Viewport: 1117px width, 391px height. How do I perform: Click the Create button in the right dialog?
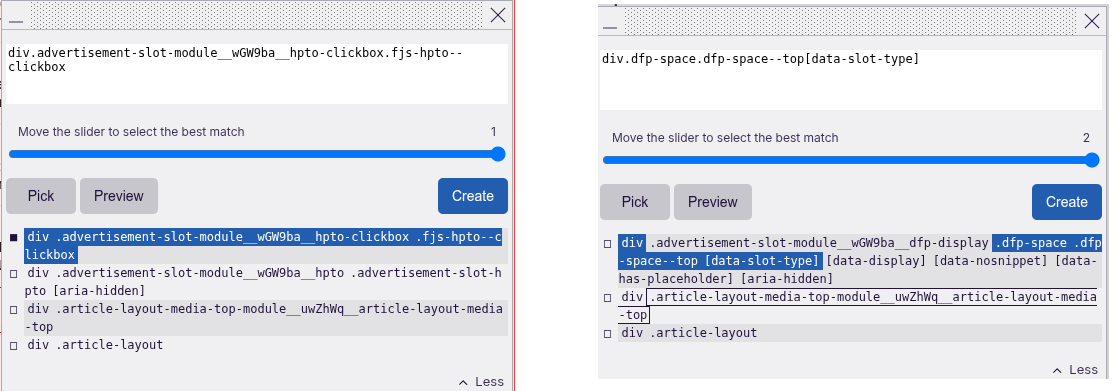(1066, 202)
